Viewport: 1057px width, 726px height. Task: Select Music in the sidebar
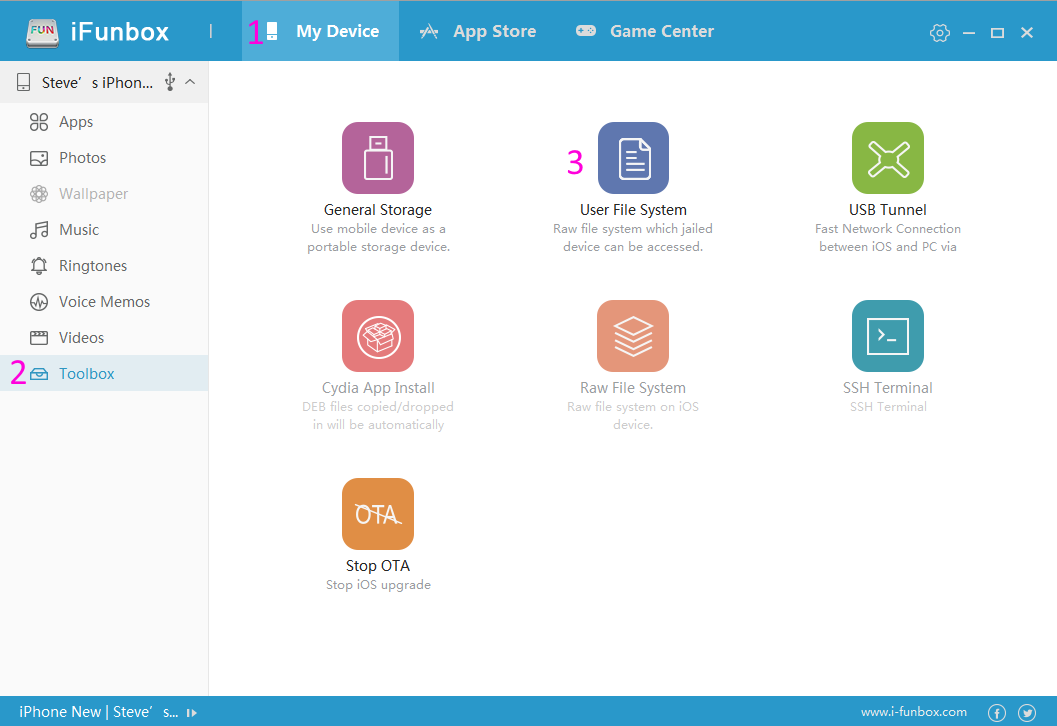(x=104, y=230)
